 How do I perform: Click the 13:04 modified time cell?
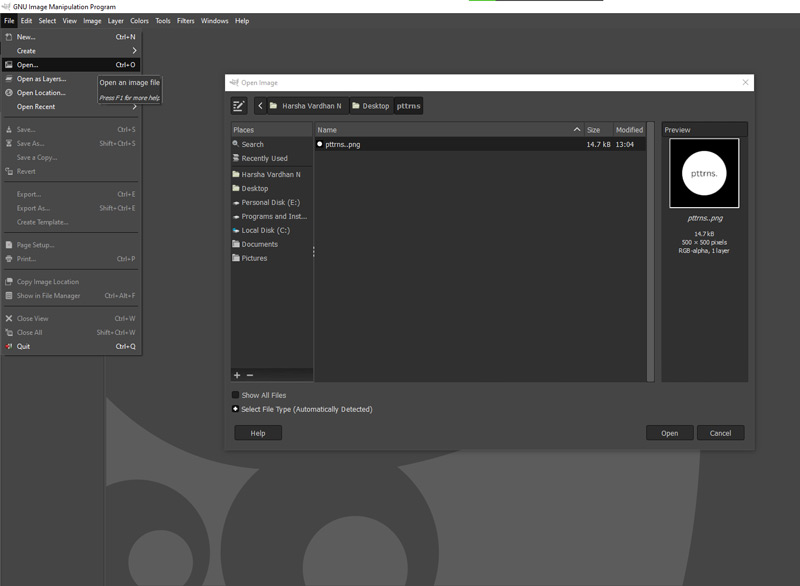[x=624, y=144]
